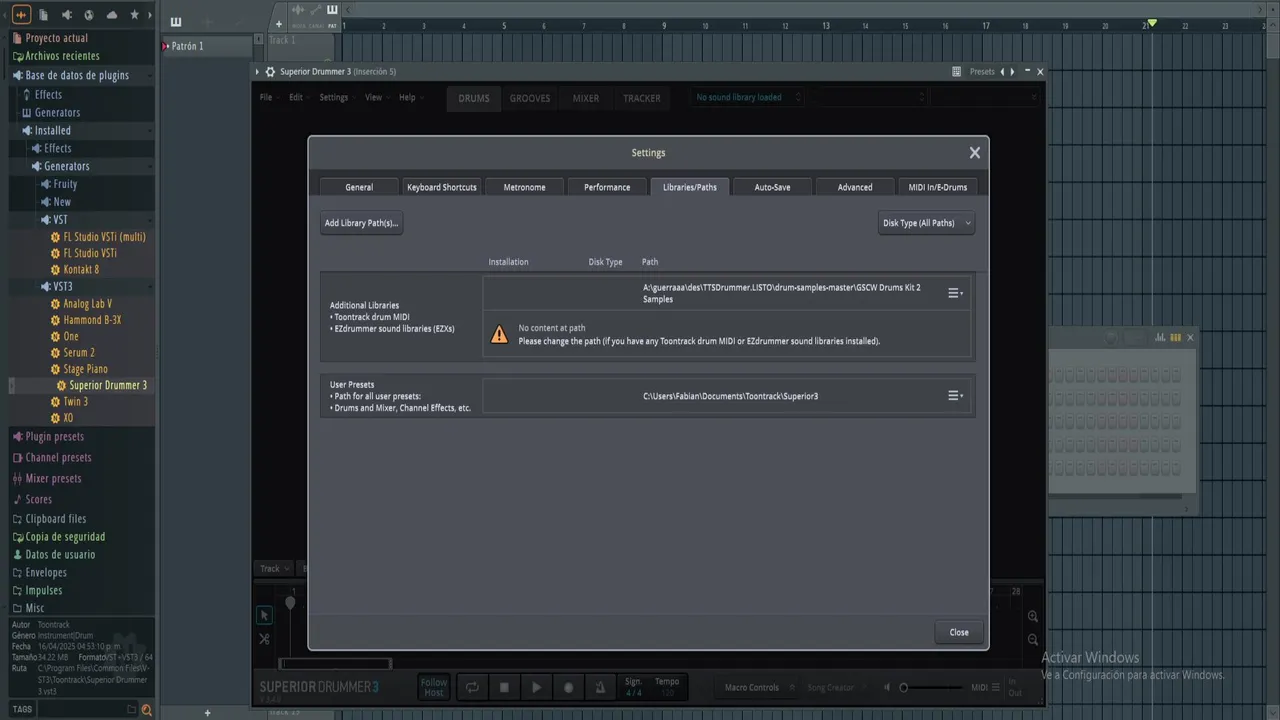Open the Disk Type (All Paths) dropdown
This screenshot has height=720, width=1280.
926,223
